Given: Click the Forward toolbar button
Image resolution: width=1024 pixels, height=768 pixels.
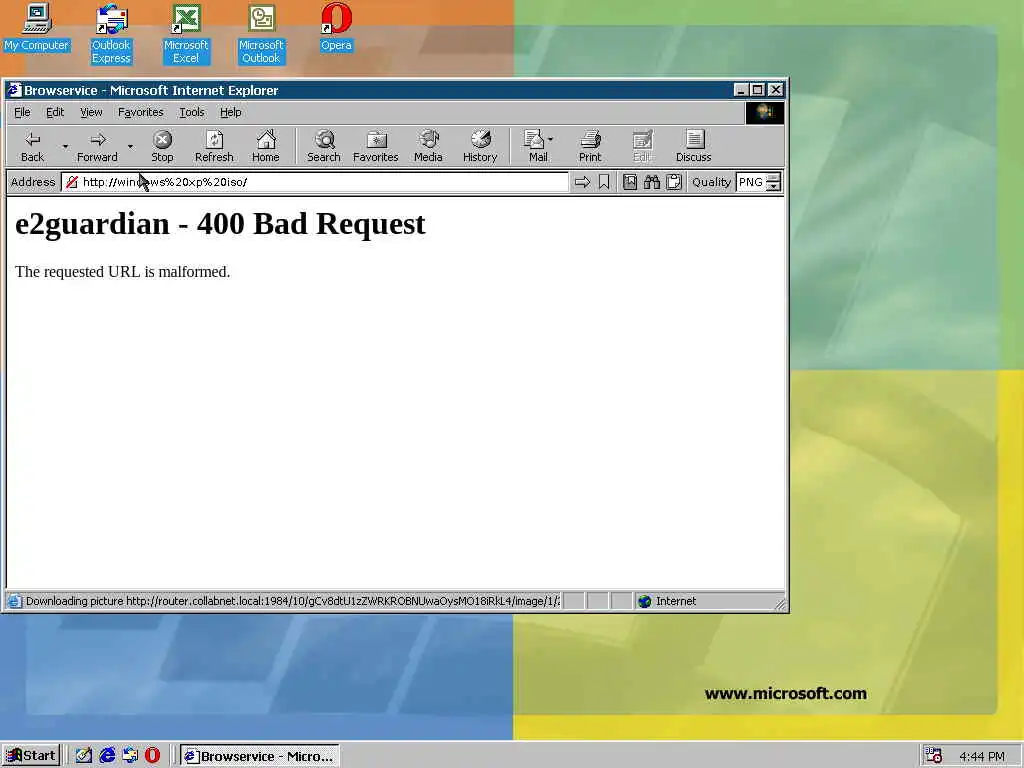Looking at the screenshot, I should click(x=97, y=146).
